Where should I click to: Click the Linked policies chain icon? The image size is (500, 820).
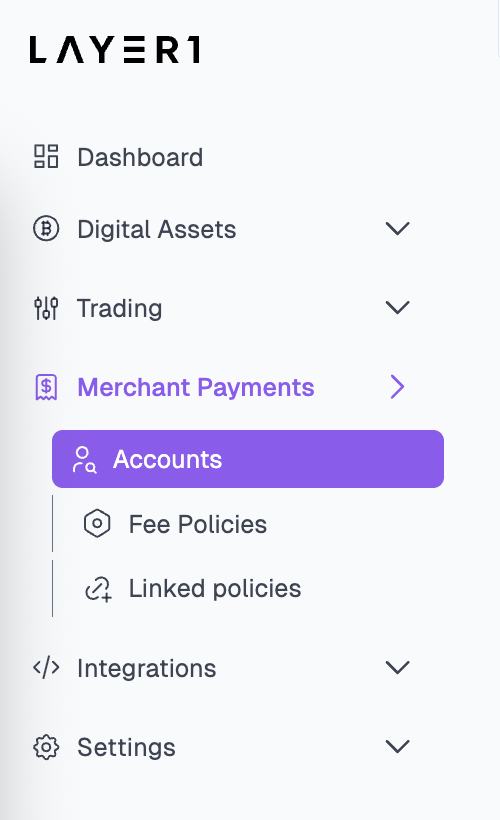(x=98, y=589)
